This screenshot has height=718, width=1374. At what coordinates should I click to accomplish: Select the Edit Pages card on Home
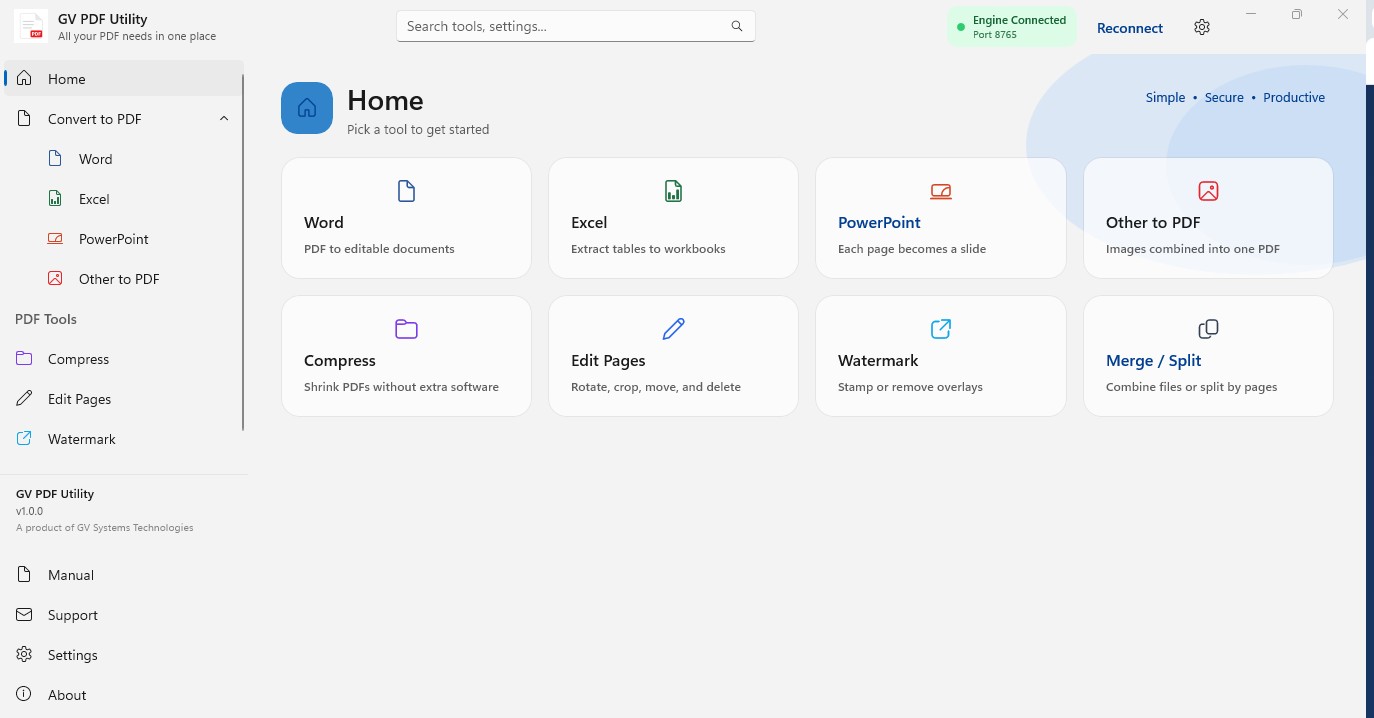click(673, 356)
